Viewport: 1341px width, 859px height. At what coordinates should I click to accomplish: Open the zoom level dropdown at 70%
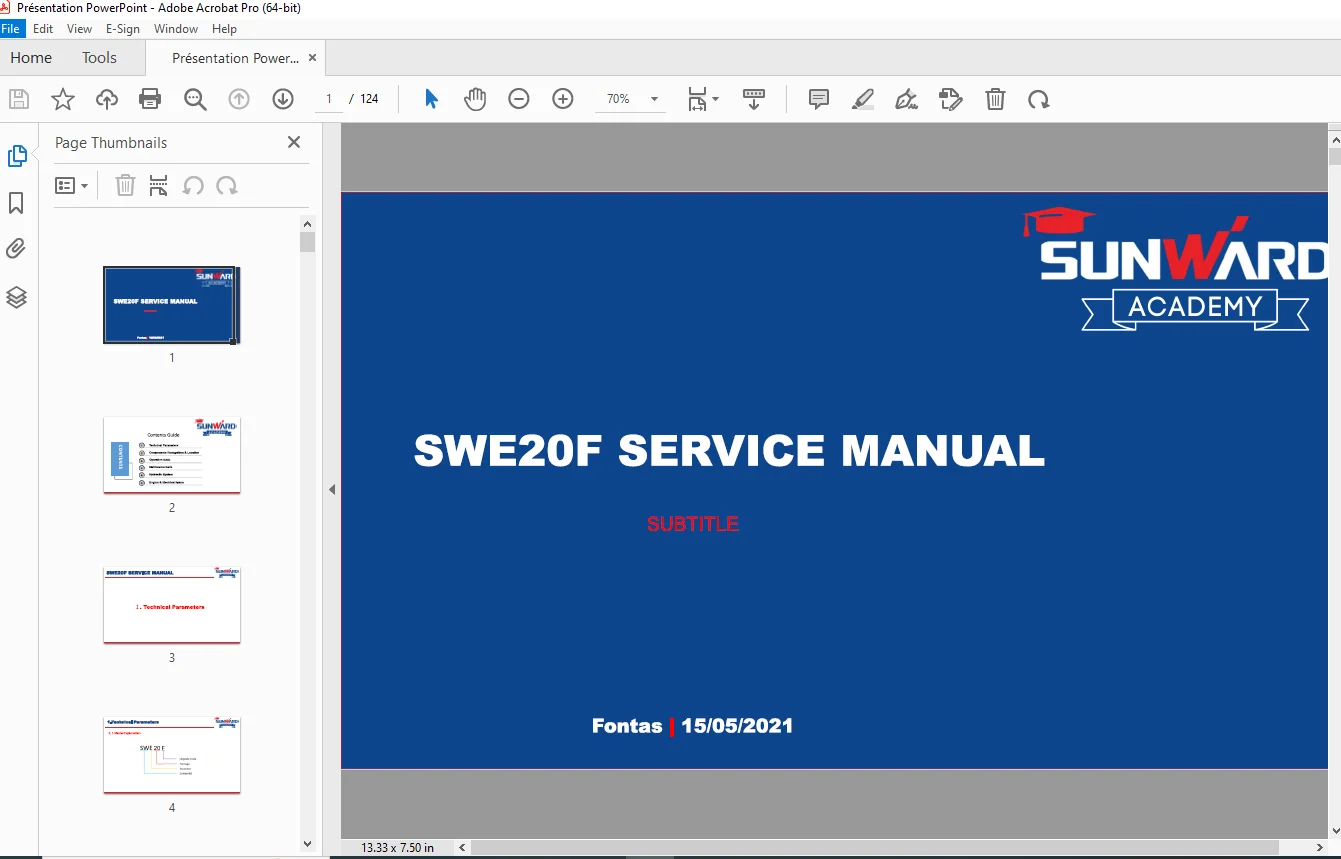pos(655,99)
